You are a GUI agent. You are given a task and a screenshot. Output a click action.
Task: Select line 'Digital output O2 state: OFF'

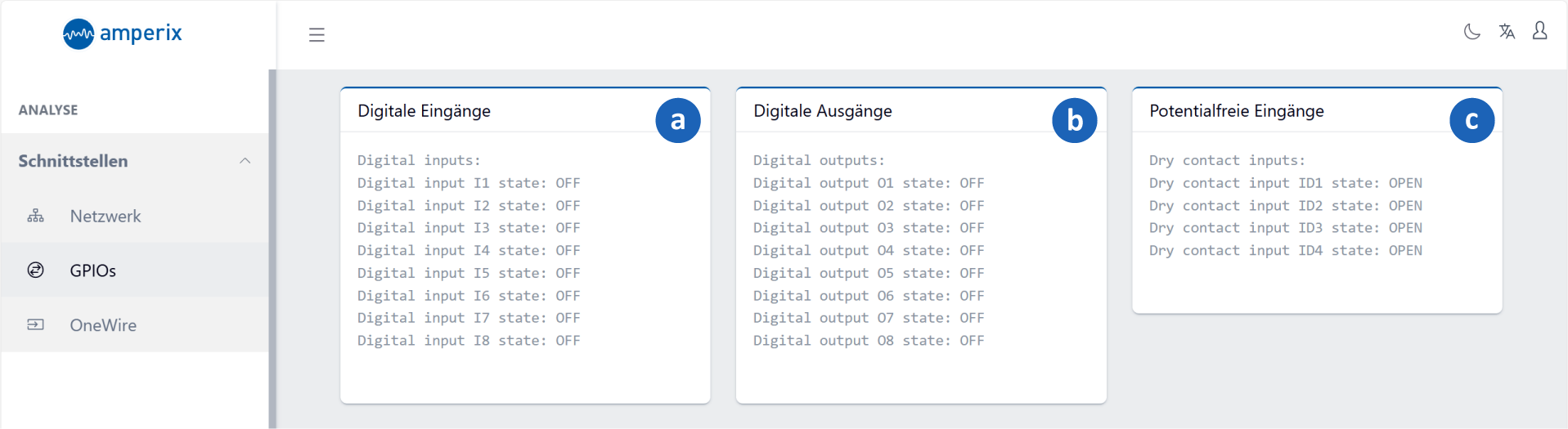pos(869,205)
